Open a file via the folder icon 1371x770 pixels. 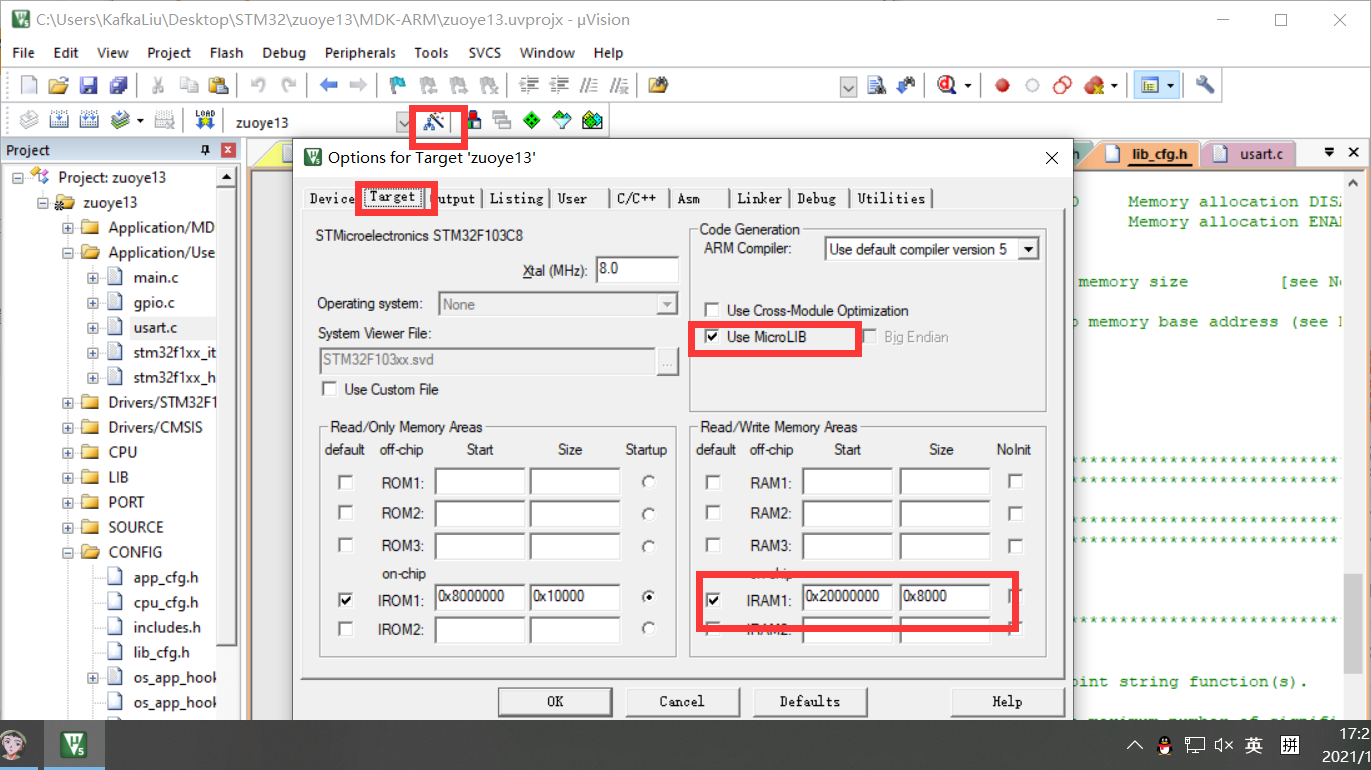(x=58, y=85)
